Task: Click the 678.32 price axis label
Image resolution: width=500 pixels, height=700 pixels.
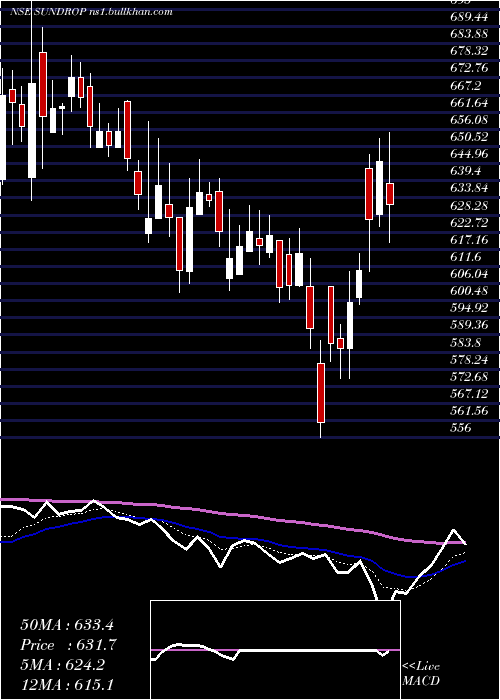Action: [469, 51]
